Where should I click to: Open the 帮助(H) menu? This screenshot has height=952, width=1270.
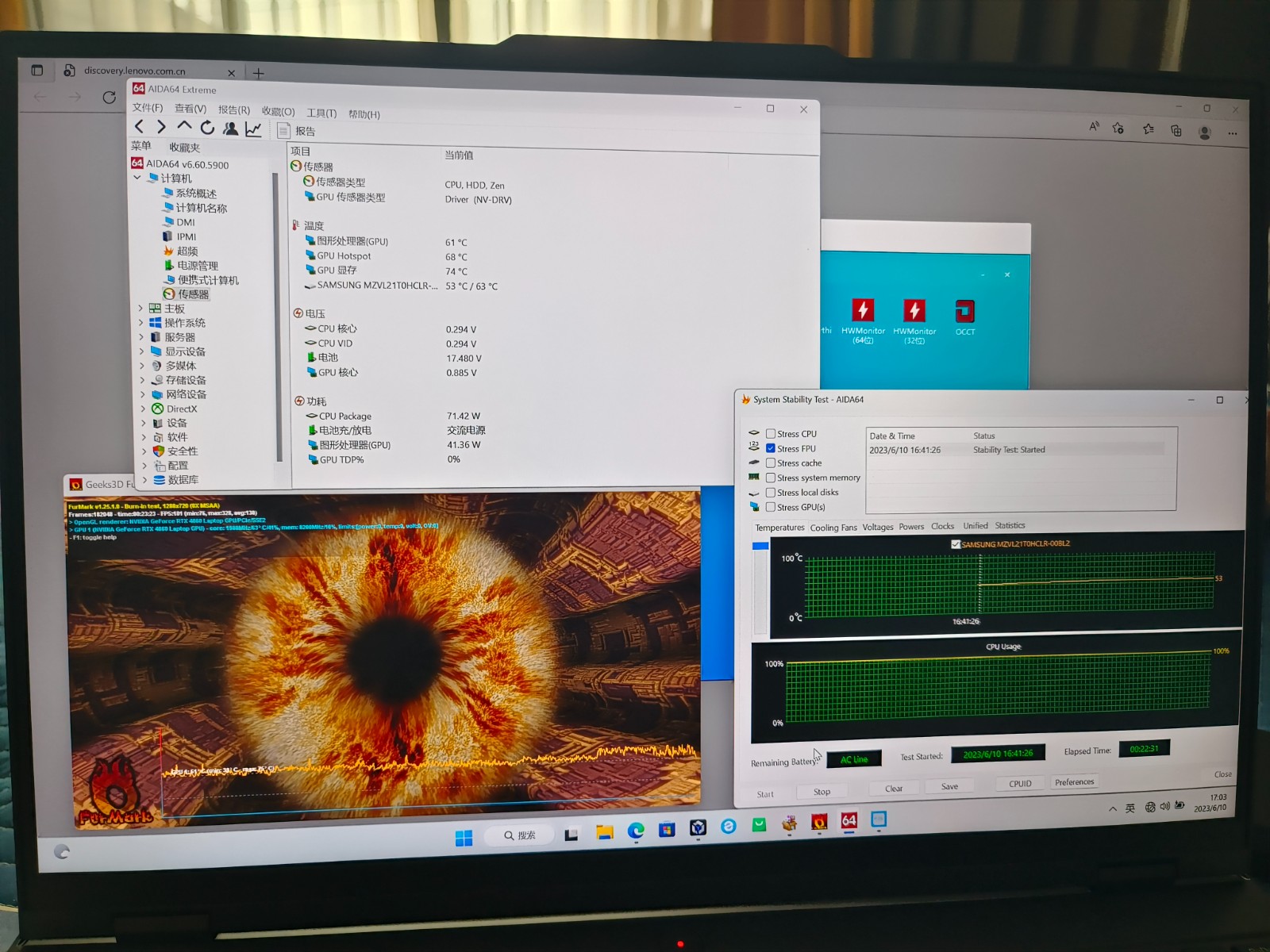coord(364,114)
